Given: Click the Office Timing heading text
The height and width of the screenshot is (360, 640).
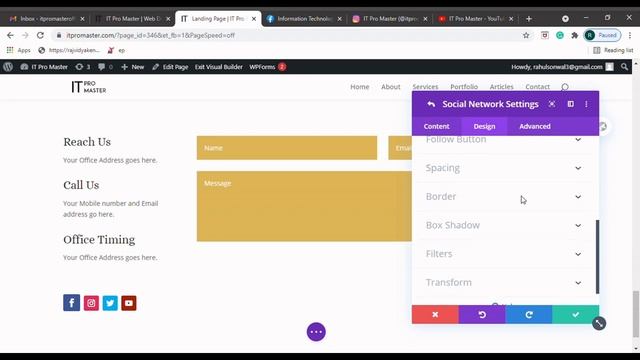Looking at the screenshot, I should click(99, 240).
